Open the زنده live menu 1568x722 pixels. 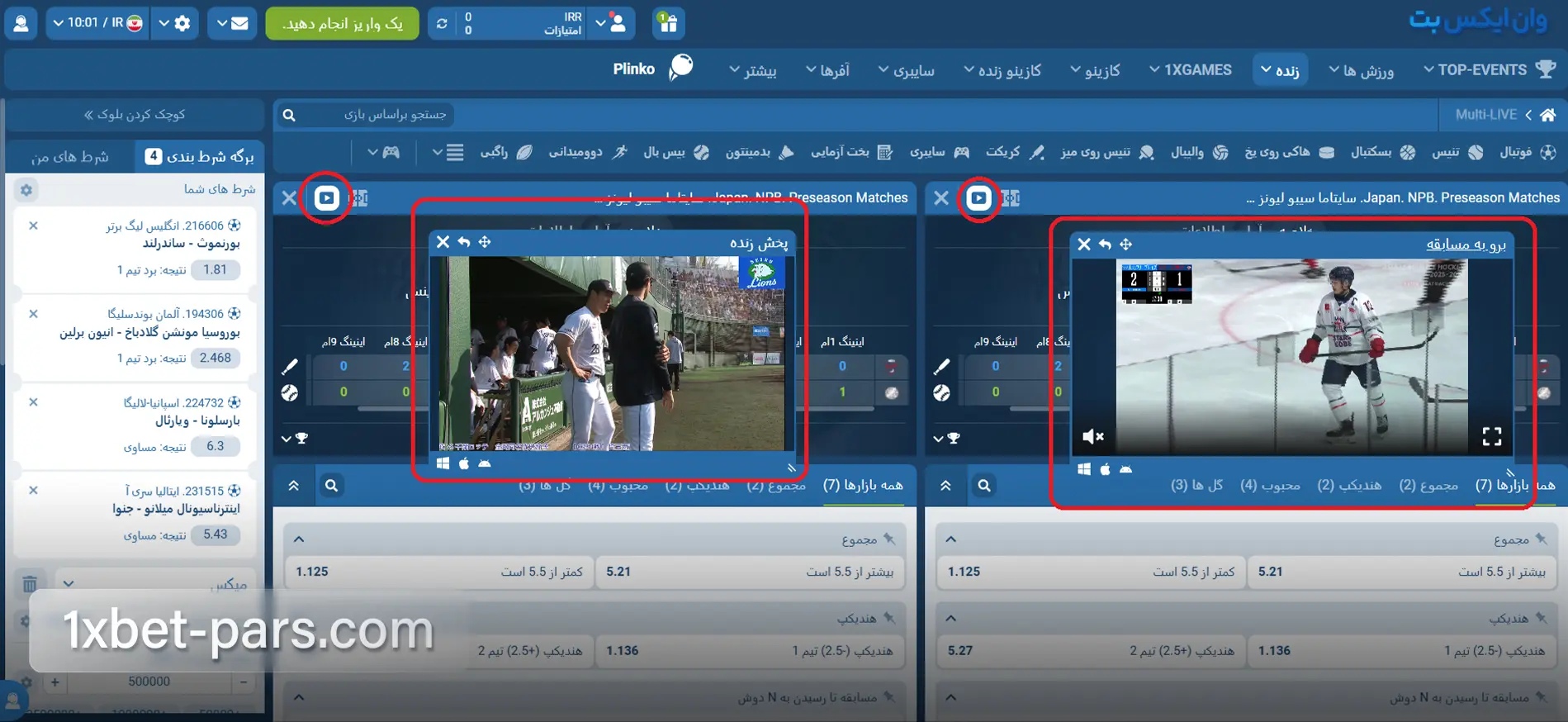[1280, 70]
